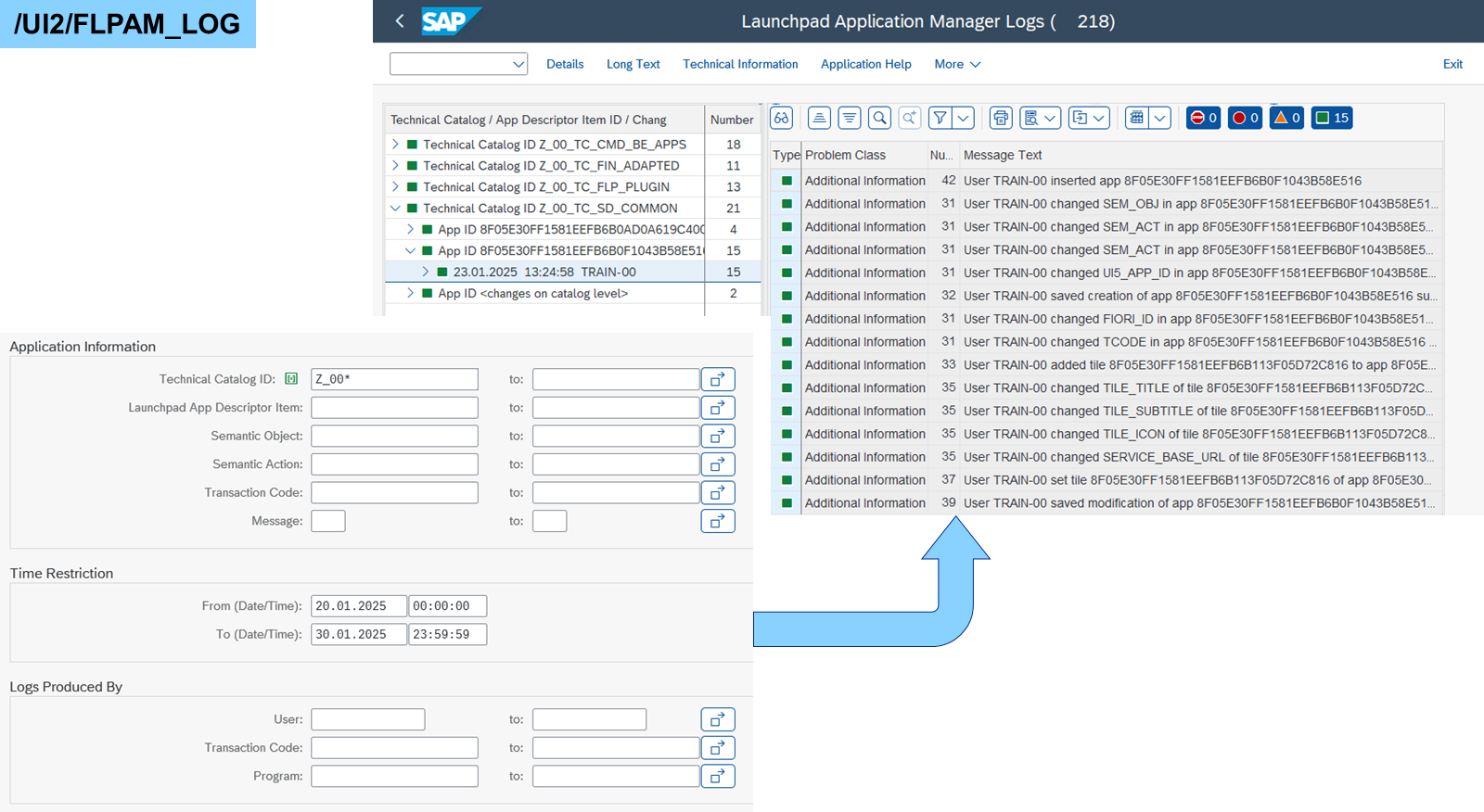The image size is (1484, 812).
Task: Expand Technical Catalog ID Z_00_TC_CMD_BE_APPS
Action: [x=396, y=144]
